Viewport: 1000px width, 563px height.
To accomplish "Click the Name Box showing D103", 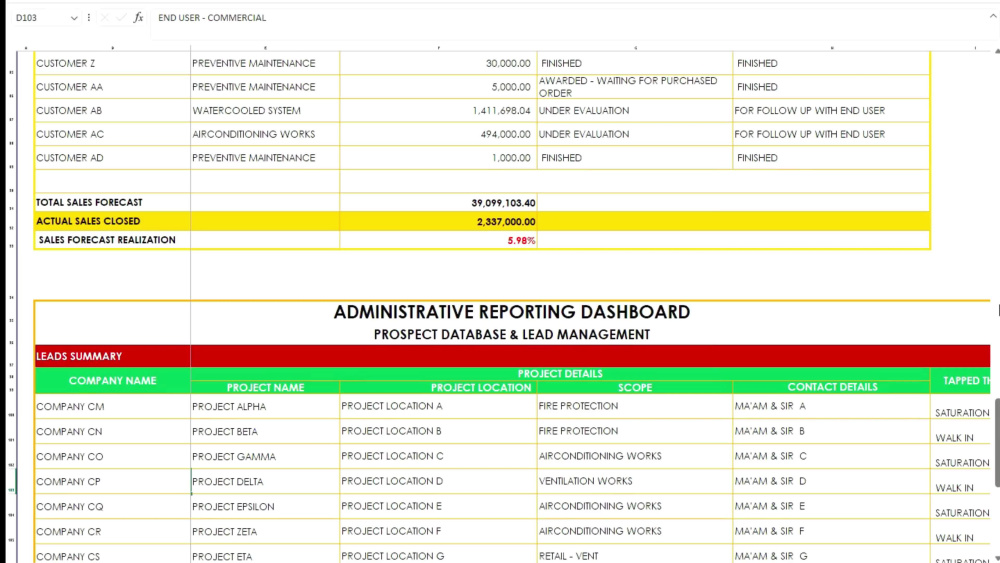I will (x=38, y=18).
